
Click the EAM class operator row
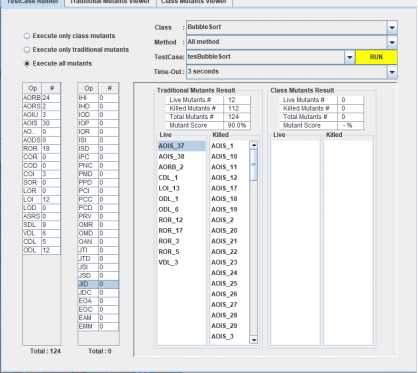coord(98,318)
